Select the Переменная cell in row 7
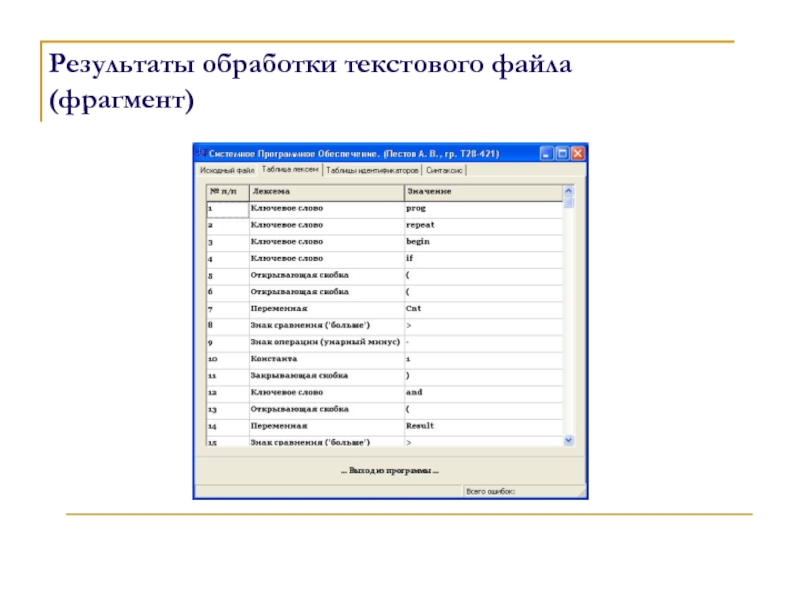The width and height of the screenshot is (800, 600). pyautogui.click(x=324, y=309)
